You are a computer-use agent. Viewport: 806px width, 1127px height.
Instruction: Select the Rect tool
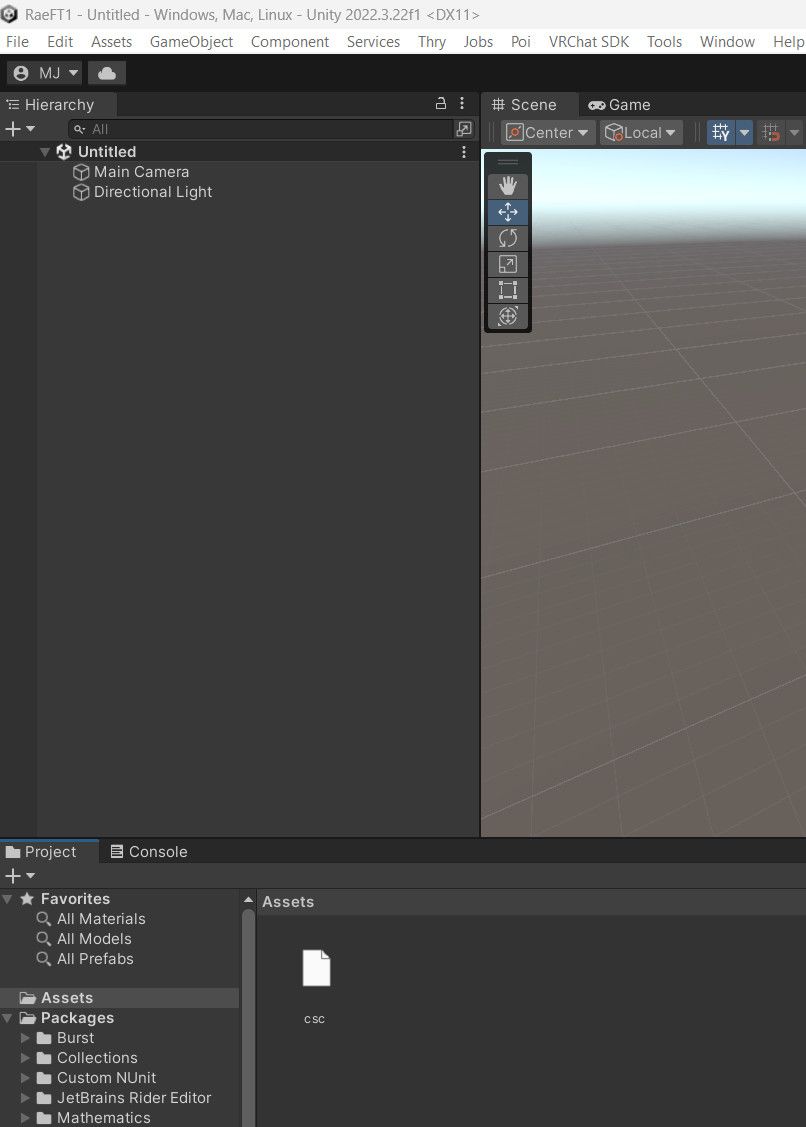[508, 290]
